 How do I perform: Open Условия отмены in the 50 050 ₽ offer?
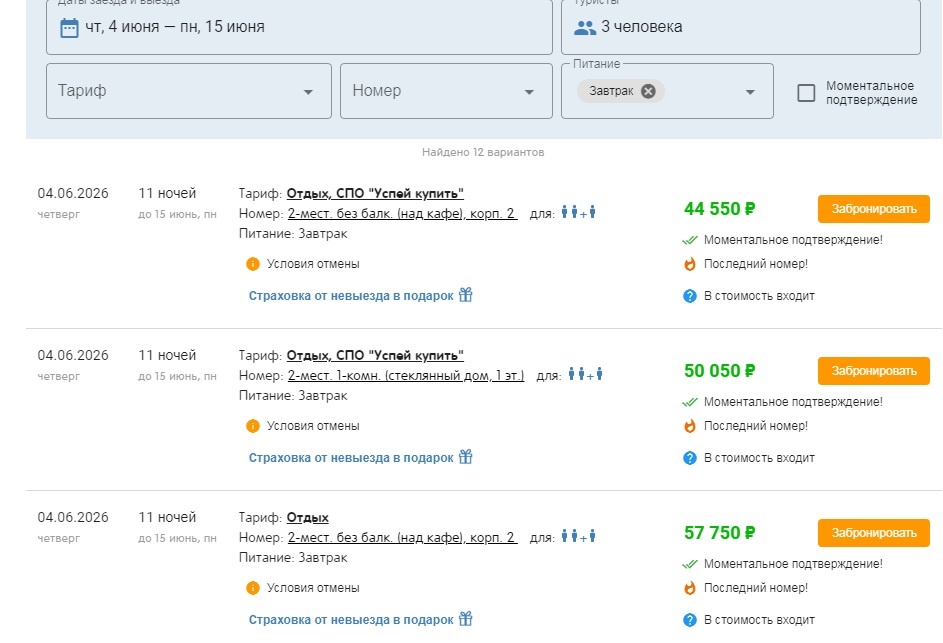(313, 426)
